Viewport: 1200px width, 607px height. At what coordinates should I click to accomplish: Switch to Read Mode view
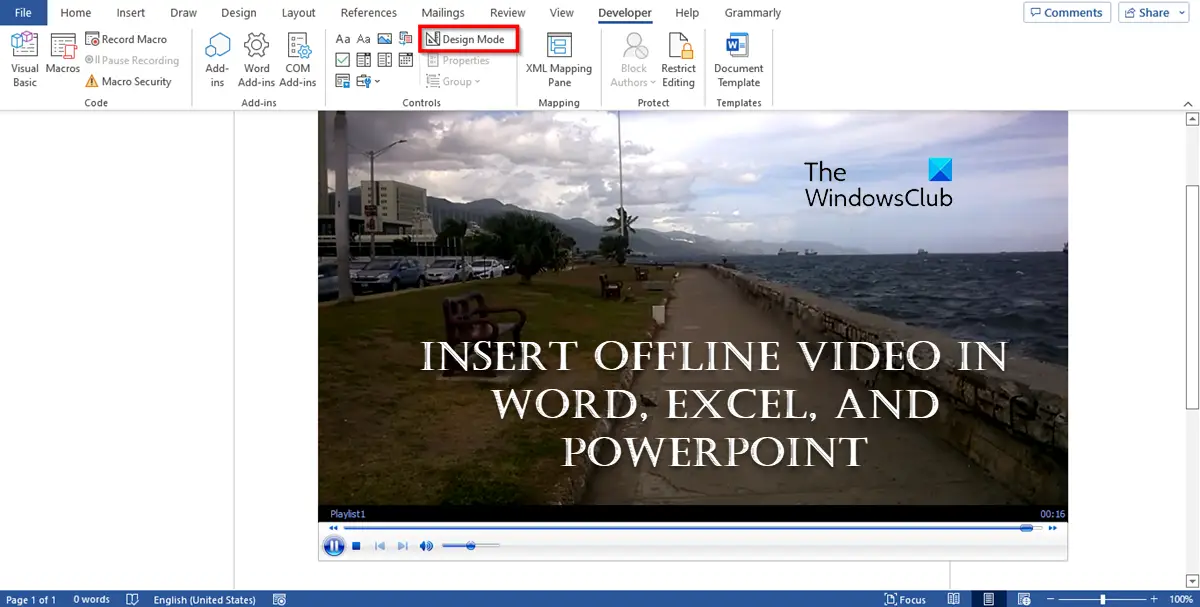(954, 599)
